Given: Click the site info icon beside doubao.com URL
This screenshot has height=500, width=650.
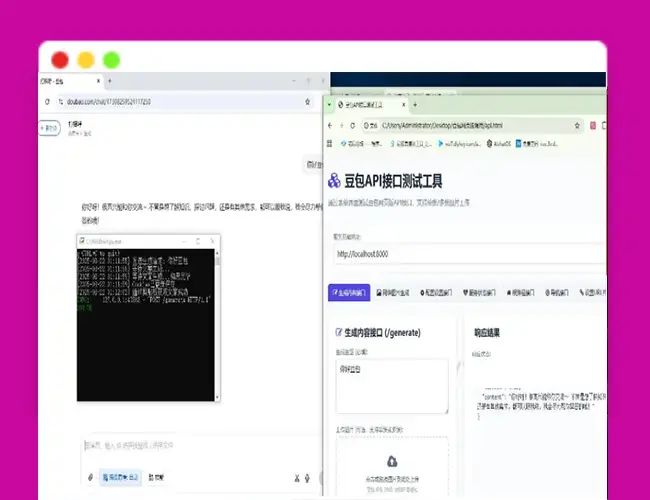Looking at the screenshot, I should pos(61,102).
